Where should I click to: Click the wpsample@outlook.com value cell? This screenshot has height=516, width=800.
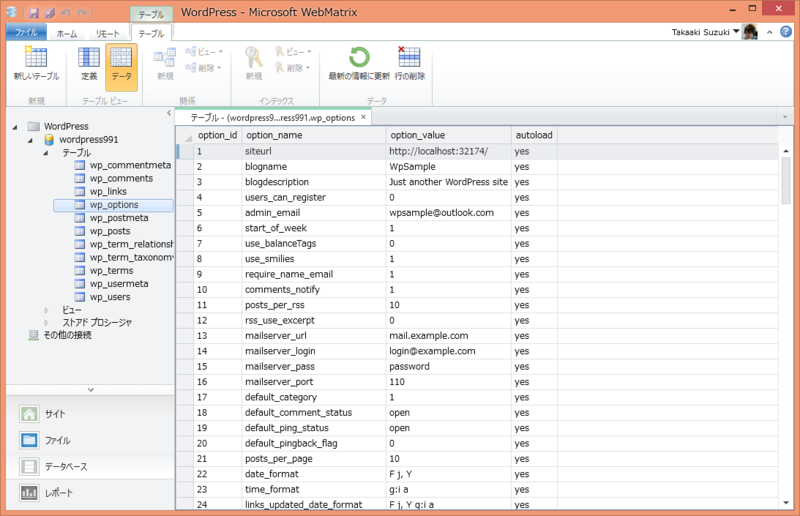(x=448, y=213)
